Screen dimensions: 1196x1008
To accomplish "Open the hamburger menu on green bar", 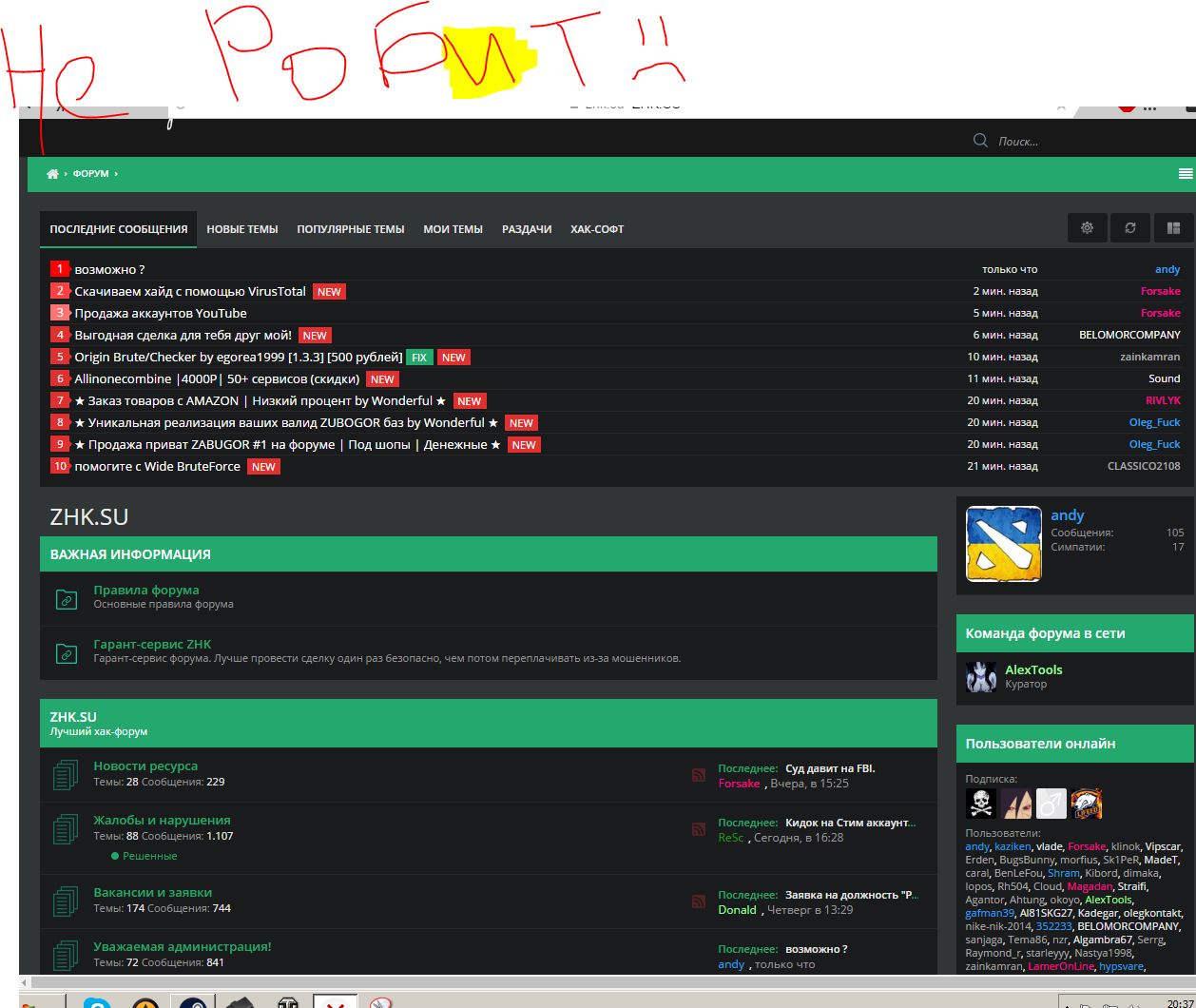I will 1185,173.
